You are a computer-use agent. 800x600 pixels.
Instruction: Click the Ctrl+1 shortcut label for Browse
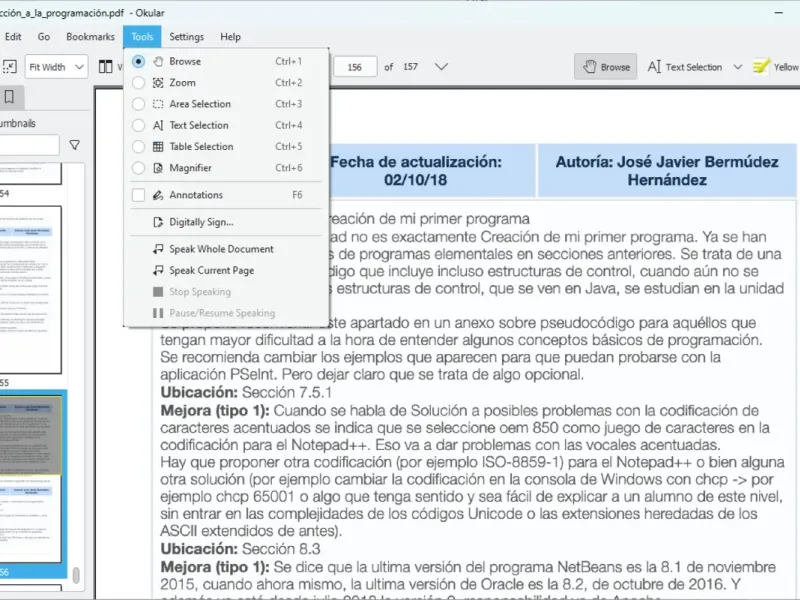point(289,61)
